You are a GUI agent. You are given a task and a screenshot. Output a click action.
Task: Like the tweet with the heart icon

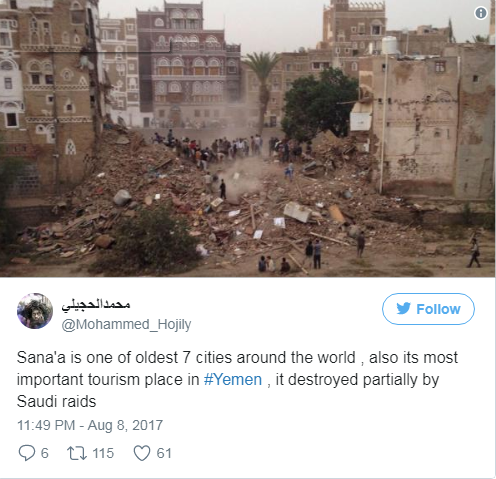pyautogui.click(x=142, y=453)
